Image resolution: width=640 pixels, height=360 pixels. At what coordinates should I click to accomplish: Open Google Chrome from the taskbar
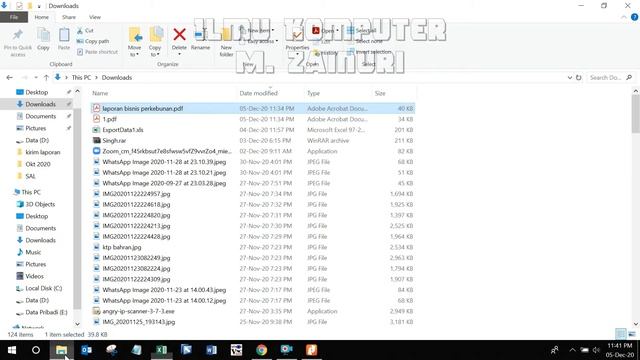[x=261, y=350]
